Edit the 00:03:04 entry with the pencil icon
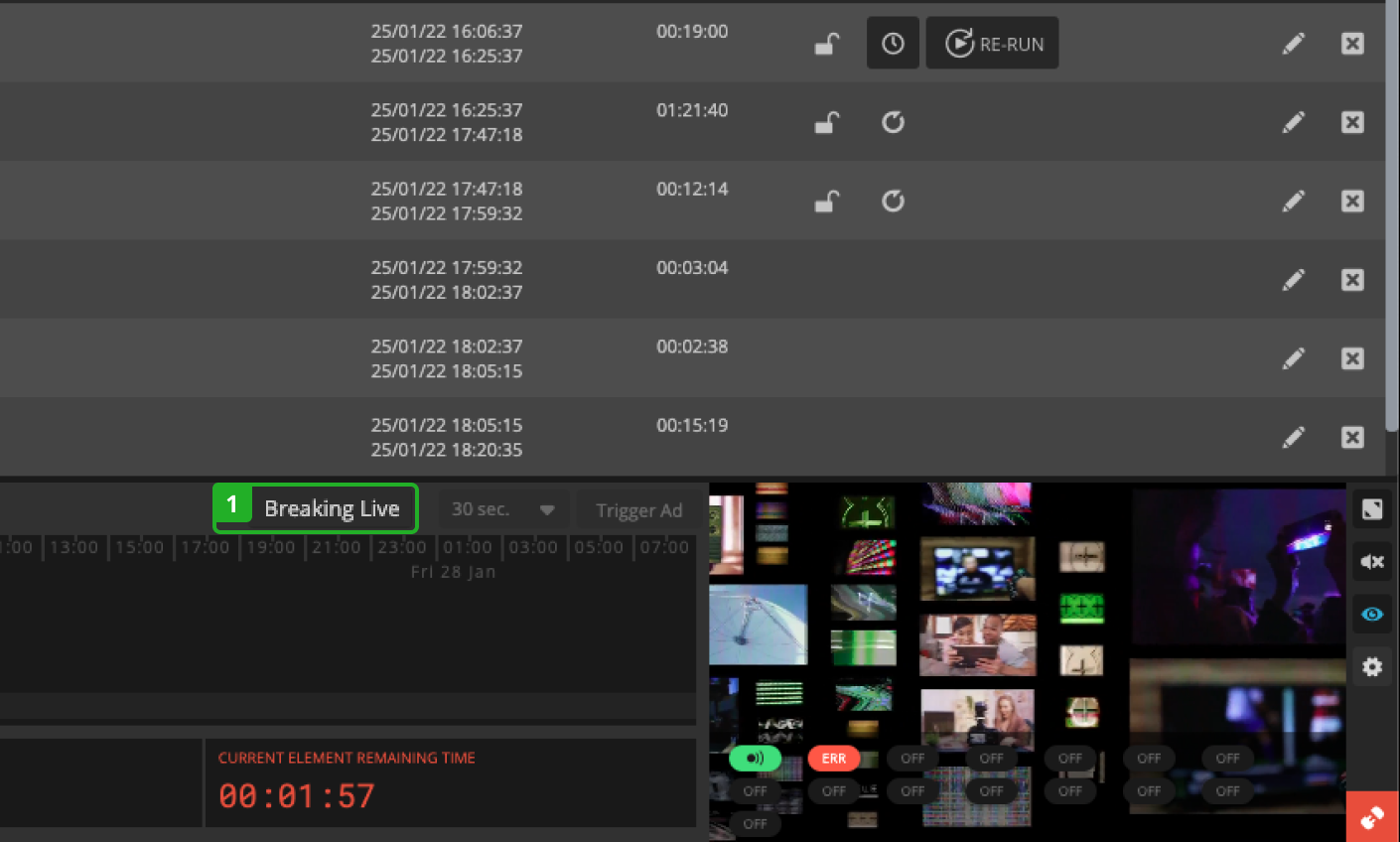The width and height of the screenshot is (1400, 842). (x=1293, y=280)
